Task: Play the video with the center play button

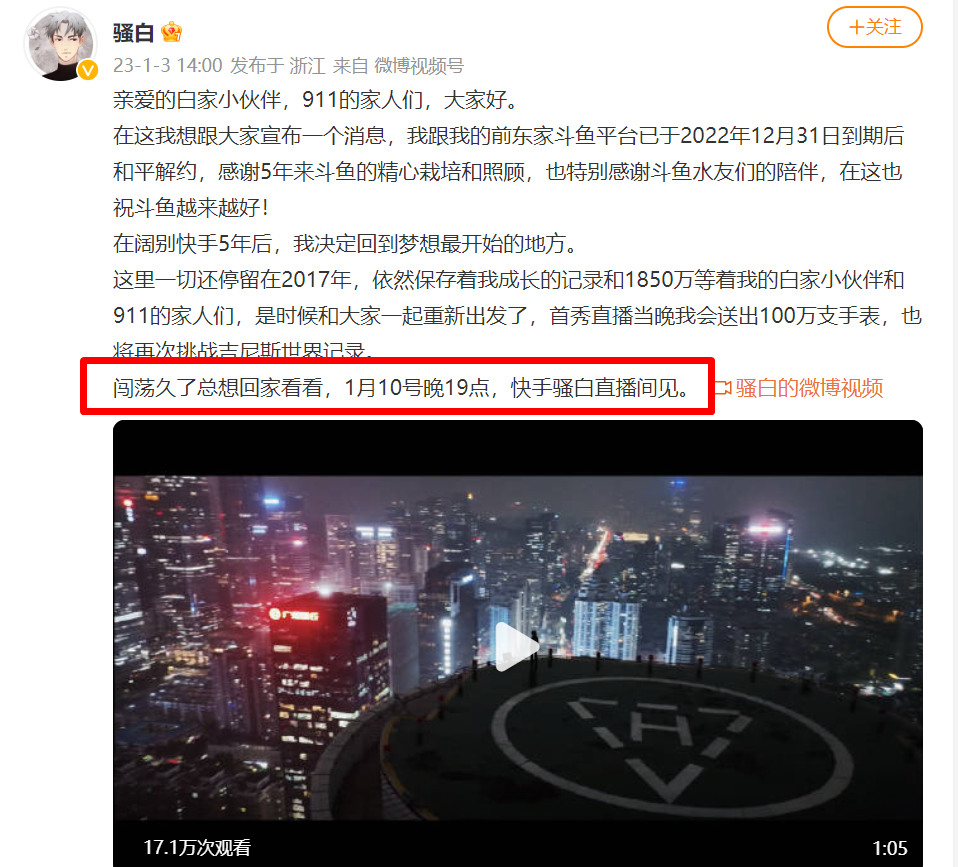Action: (517, 647)
